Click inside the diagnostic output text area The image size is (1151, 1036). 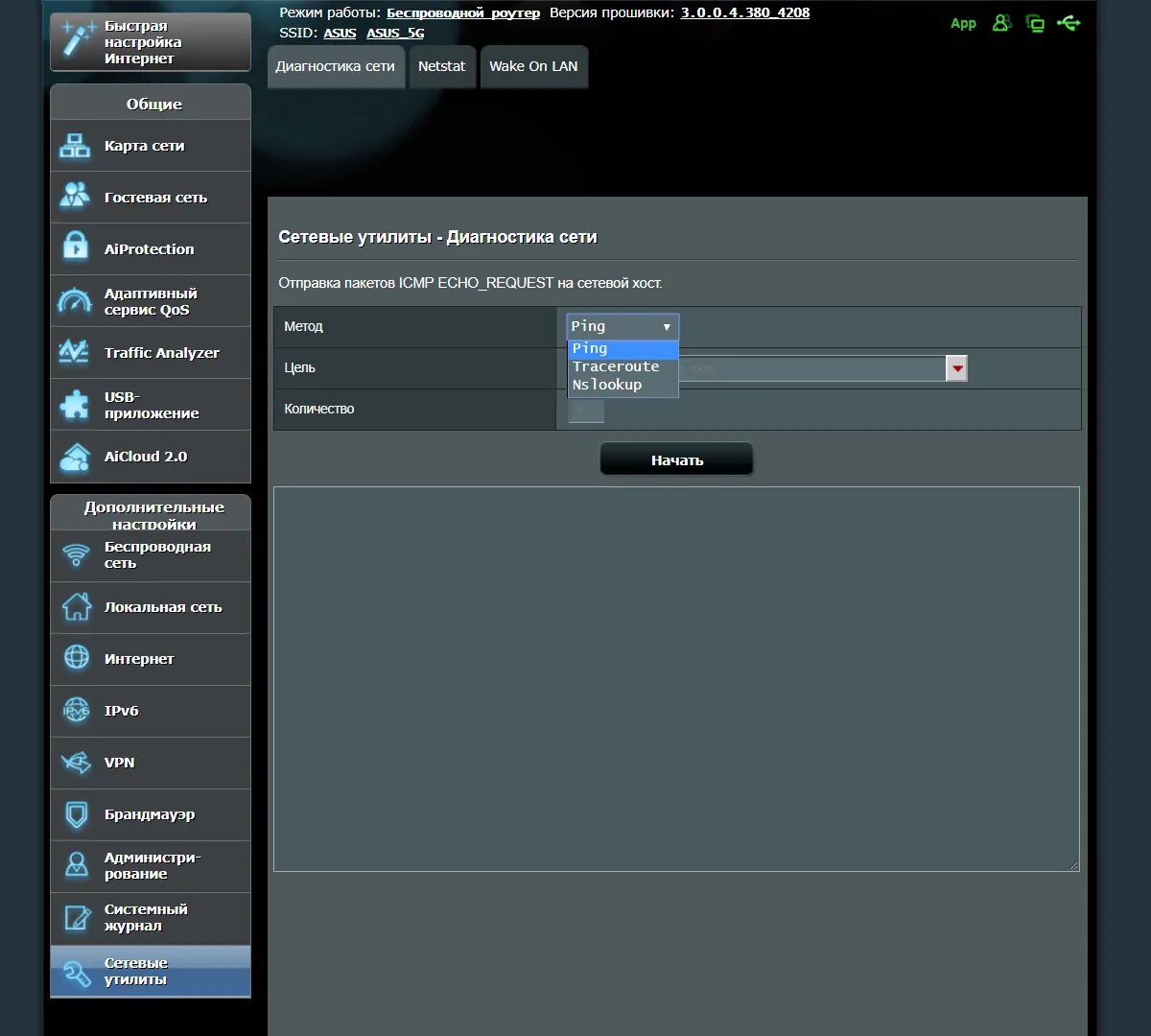(x=676, y=679)
